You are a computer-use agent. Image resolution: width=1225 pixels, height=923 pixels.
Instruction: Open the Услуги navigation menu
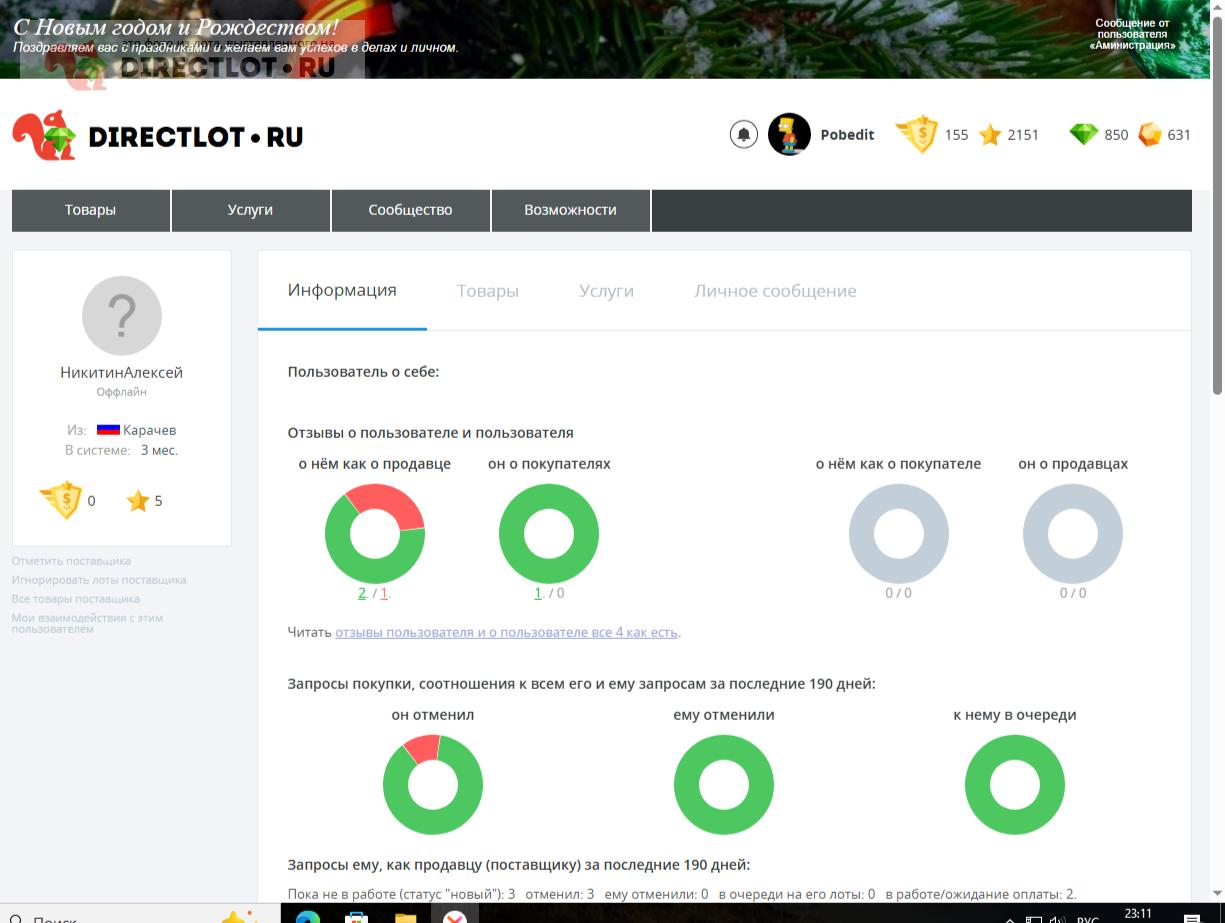[250, 210]
